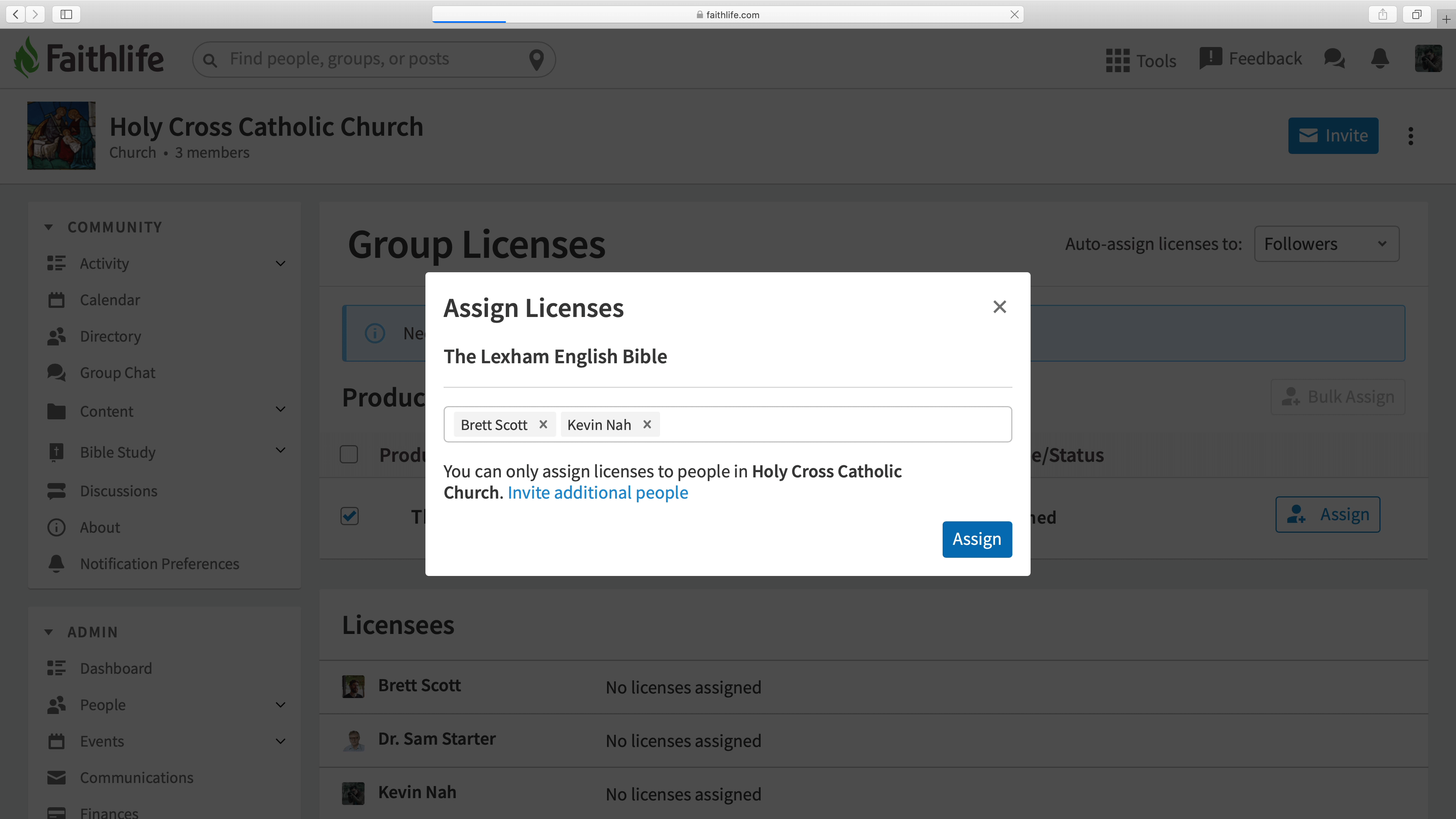This screenshot has width=1456, height=819.
Task: Open Brett Scott licensee name
Action: (419, 686)
